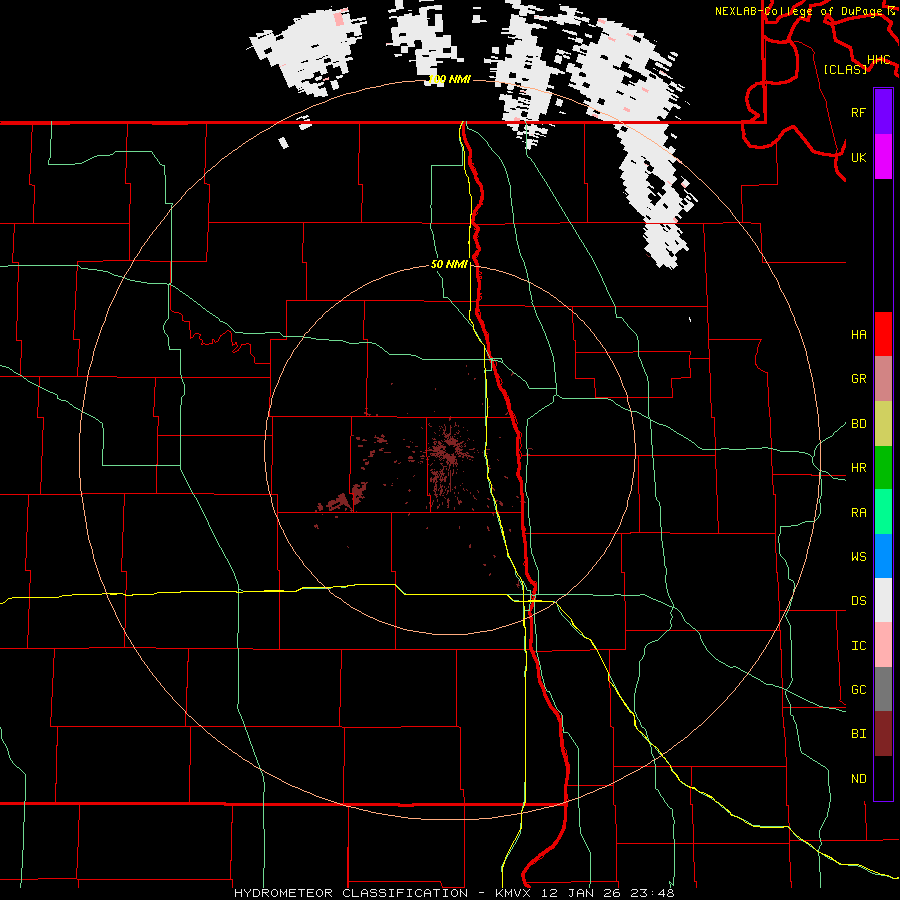
Task: Click the ND legend label
Action: [858, 778]
